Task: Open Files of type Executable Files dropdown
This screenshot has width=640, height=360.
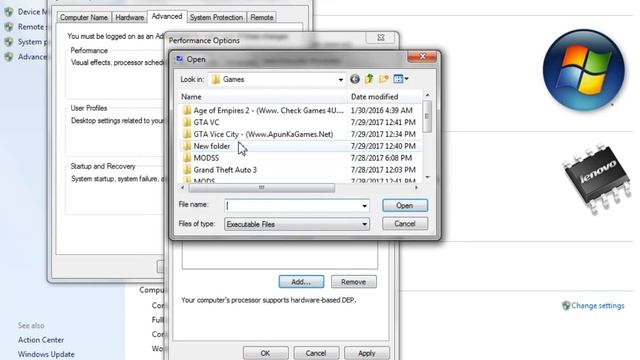Action: tap(364, 224)
